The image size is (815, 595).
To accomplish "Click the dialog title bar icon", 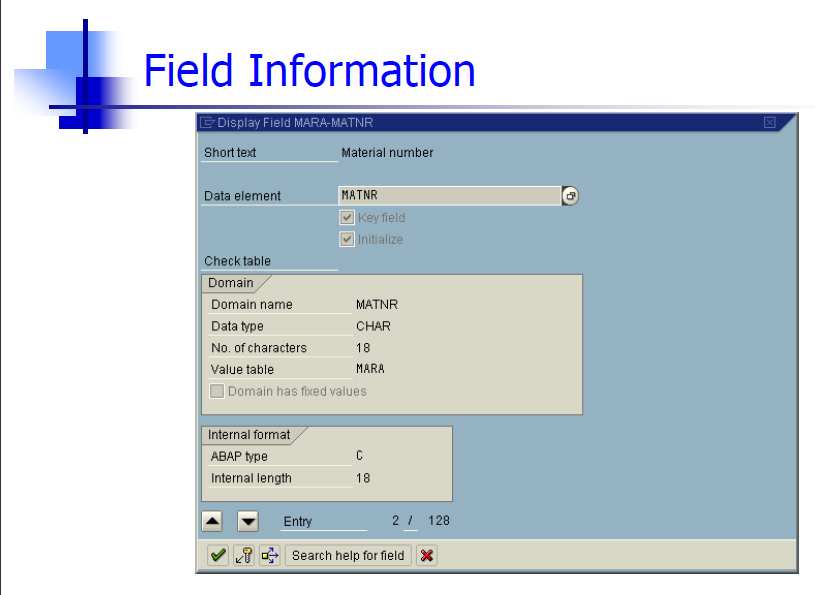I will [x=207, y=123].
